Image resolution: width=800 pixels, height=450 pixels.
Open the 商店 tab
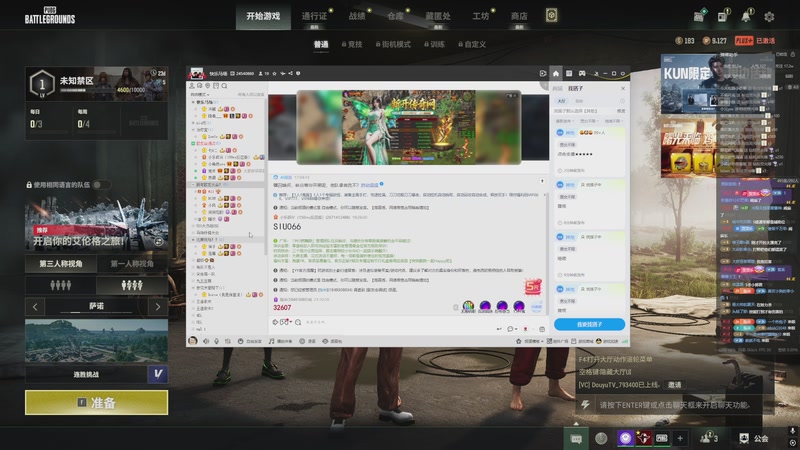[x=519, y=16]
